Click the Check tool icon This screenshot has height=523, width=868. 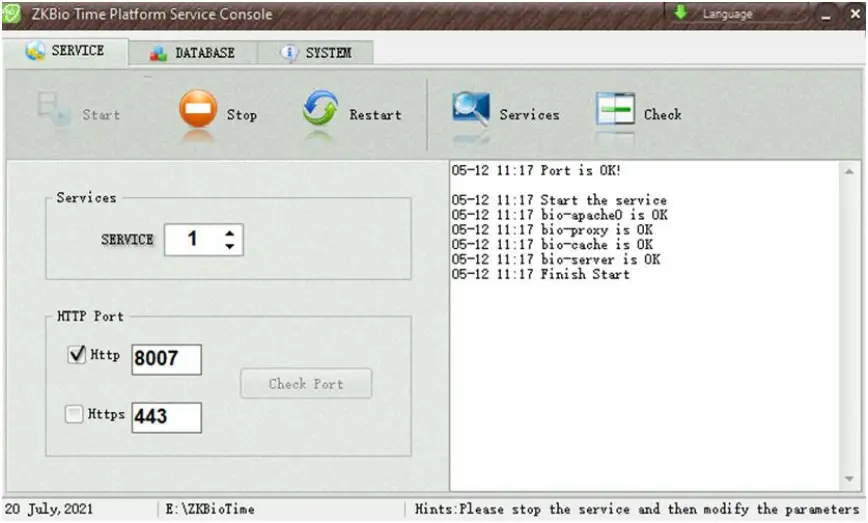coord(615,108)
